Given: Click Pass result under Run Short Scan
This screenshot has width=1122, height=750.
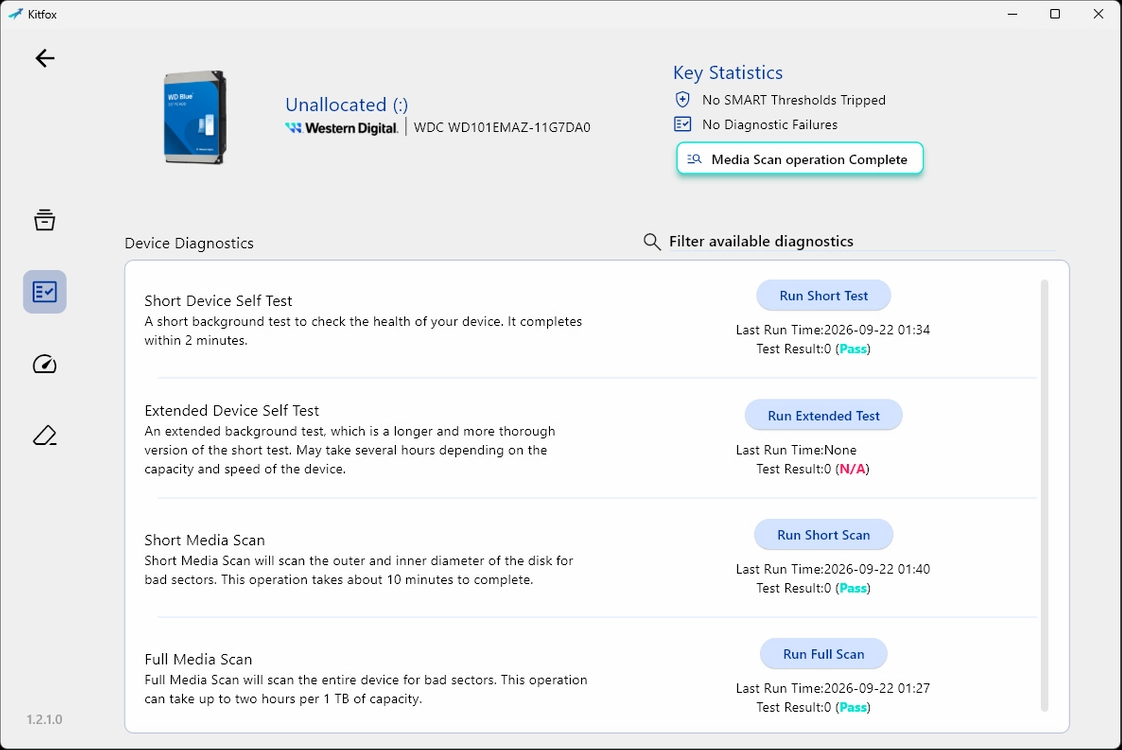Looking at the screenshot, I should (x=853, y=588).
